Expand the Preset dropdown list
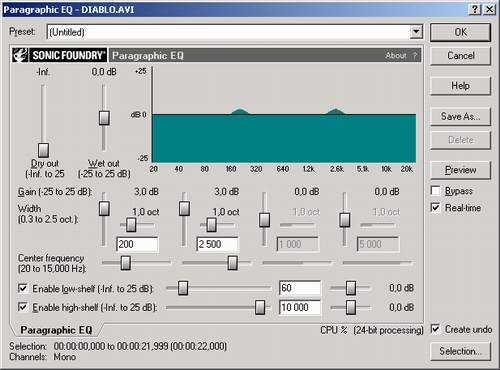Image resolution: width=500 pixels, height=370 pixels. (x=416, y=32)
